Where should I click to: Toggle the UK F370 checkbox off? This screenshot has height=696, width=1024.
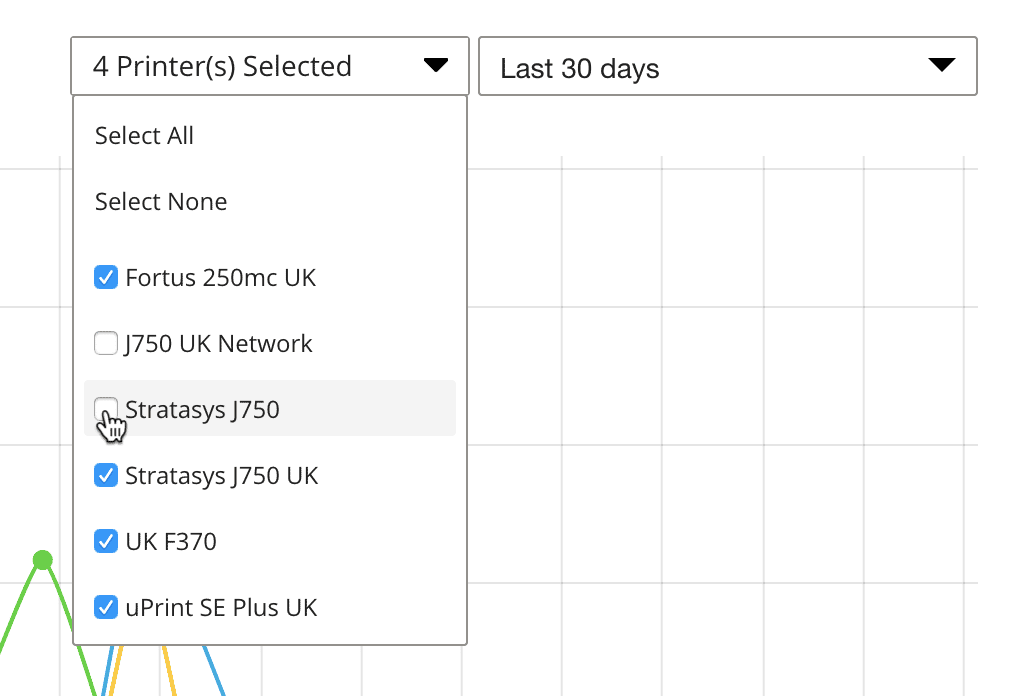click(x=106, y=541)
